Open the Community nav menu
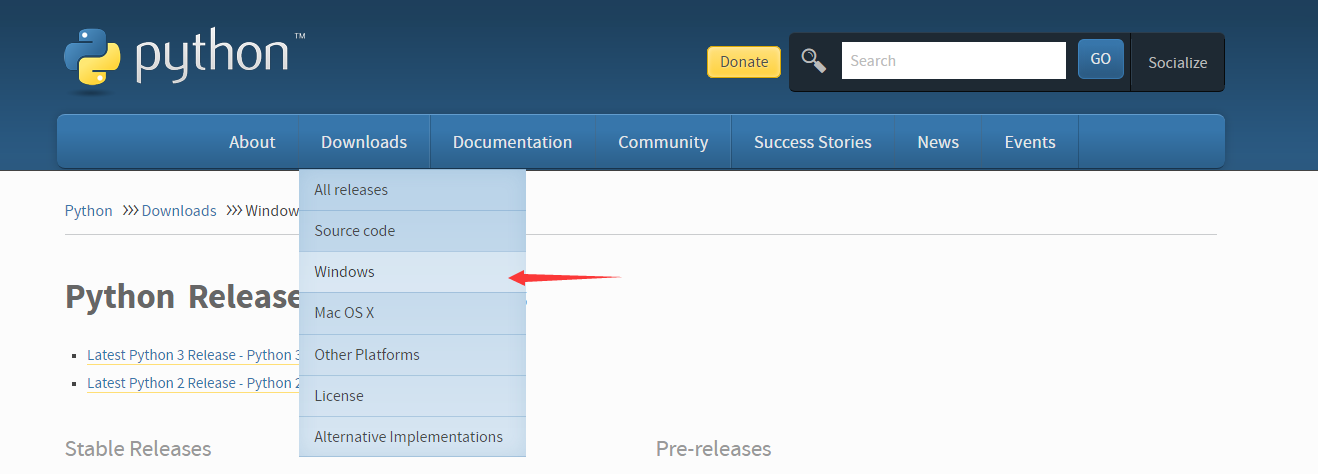This screenshot has width=1318, height=474. tap(663, 142)
